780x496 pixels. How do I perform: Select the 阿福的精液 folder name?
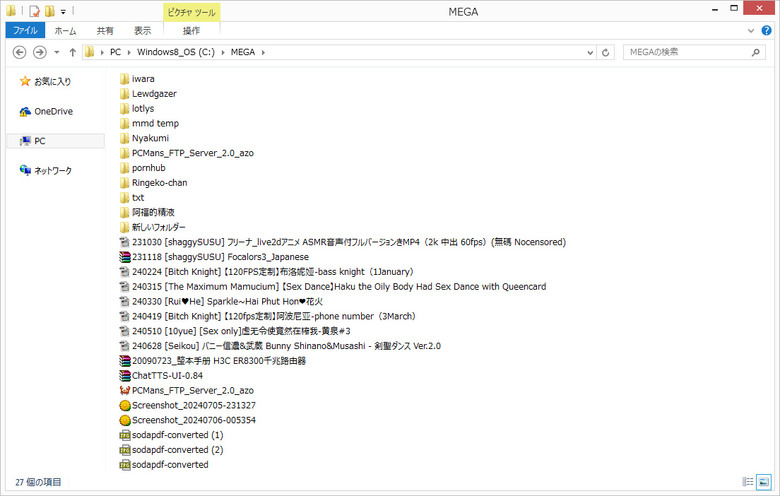pyautogui.click(x=153, y=213)
